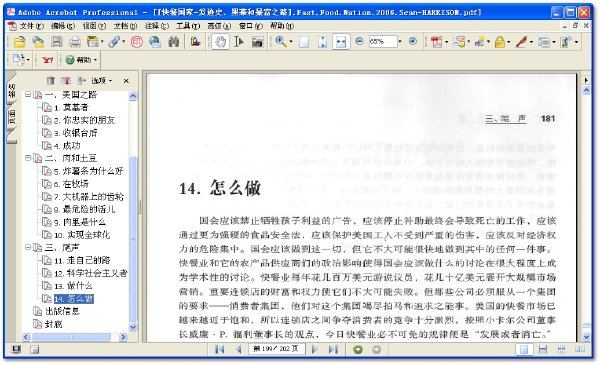Select bookmark 出版信息
This screenshot has height=365, width=600.
(x=62, y=311)
